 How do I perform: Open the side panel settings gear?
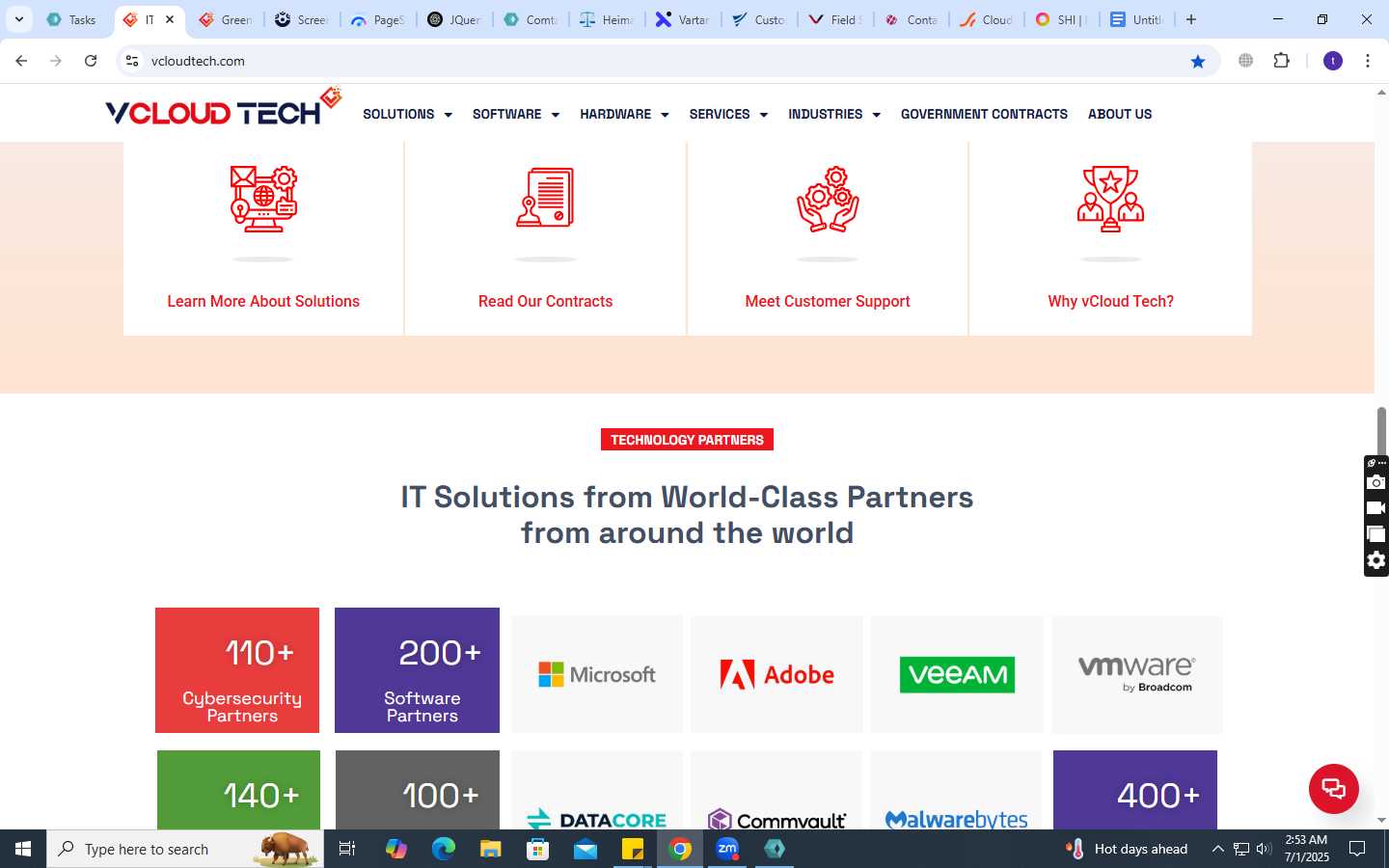pyautogui.click(x=1376, y=560)
